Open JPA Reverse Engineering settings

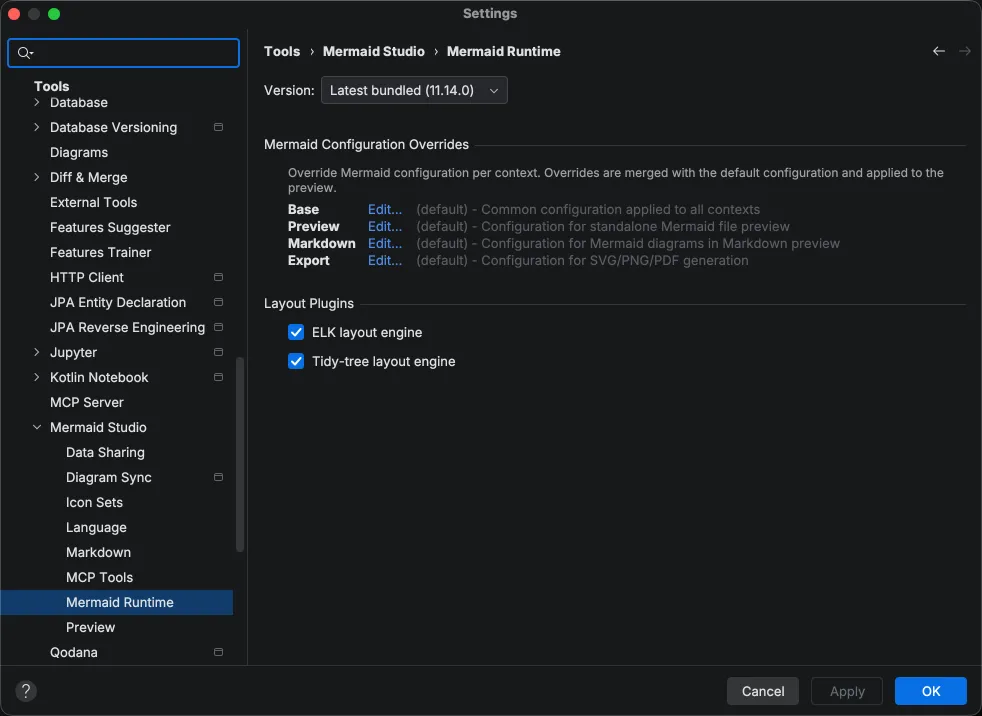point(128,327)
